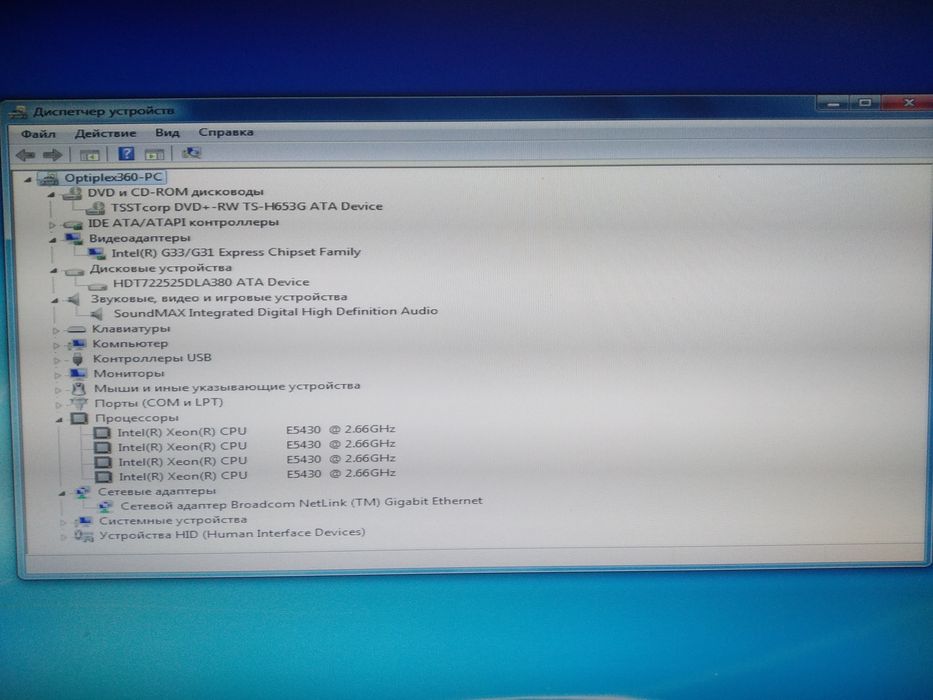Select the Мыши и иные указывающие устройства label

(x=227, y=387)
